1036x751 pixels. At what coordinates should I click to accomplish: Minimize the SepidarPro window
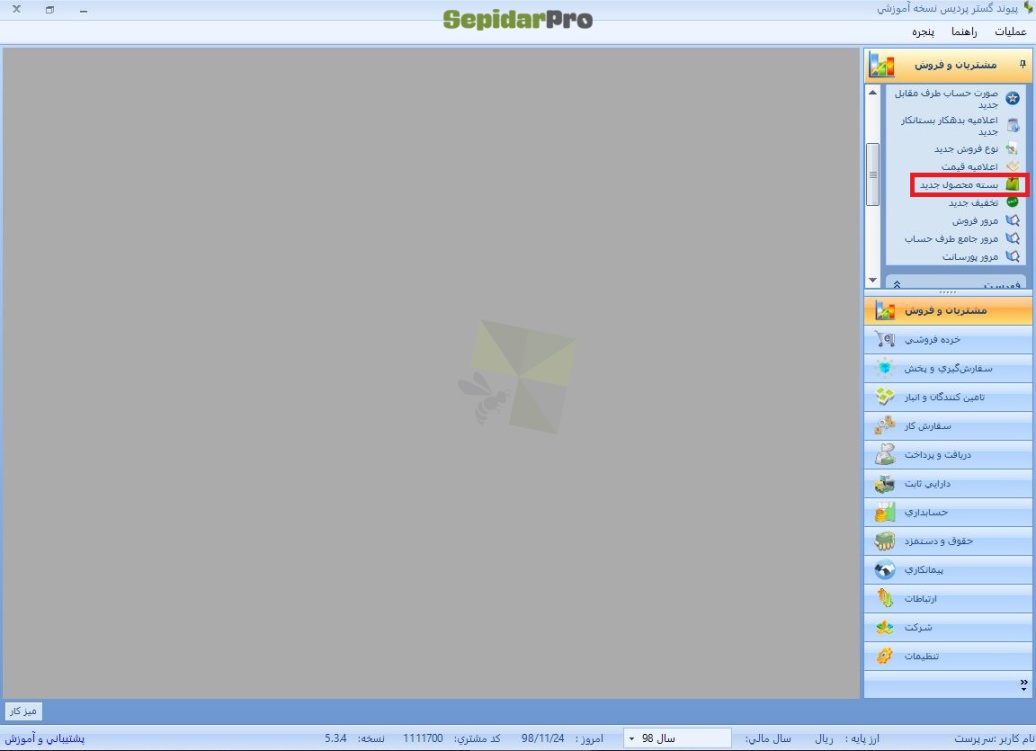pyautogui.click(x=83, y=11)
